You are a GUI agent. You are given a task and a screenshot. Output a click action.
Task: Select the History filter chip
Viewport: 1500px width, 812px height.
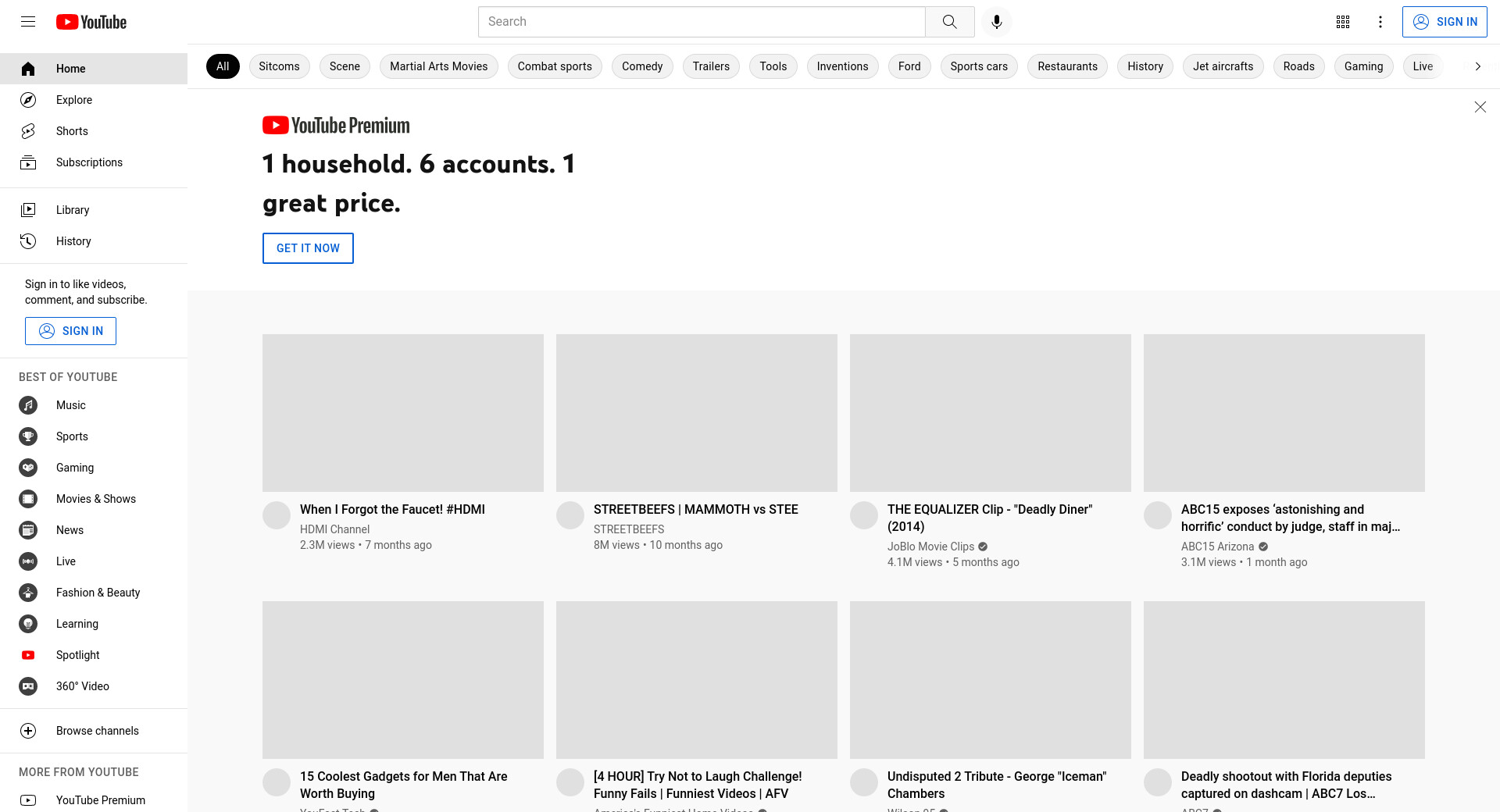click(x=1145, y=66)
